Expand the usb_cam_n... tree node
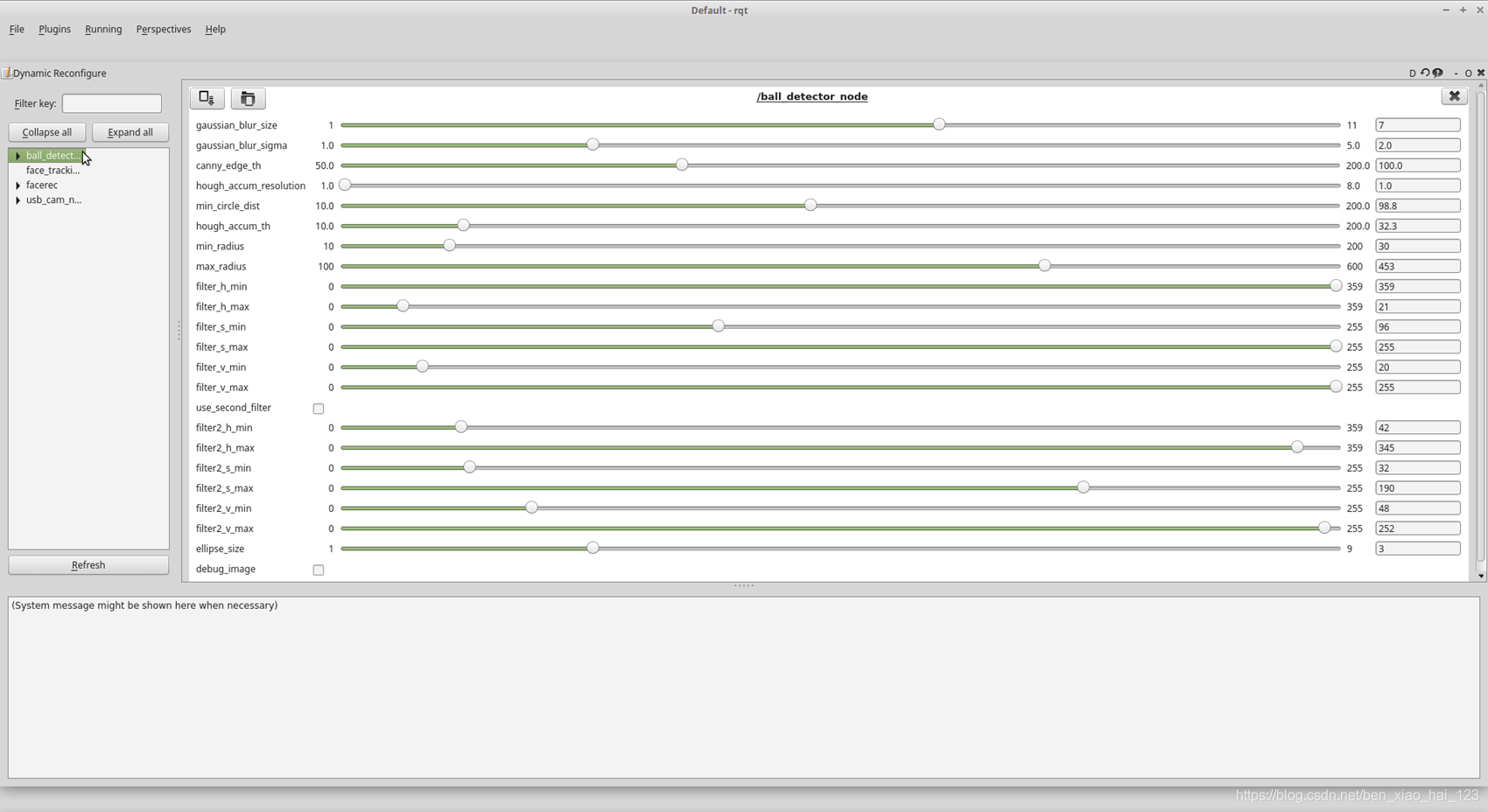The height and width of the screenshot is (812, 1488). [18, 200]
